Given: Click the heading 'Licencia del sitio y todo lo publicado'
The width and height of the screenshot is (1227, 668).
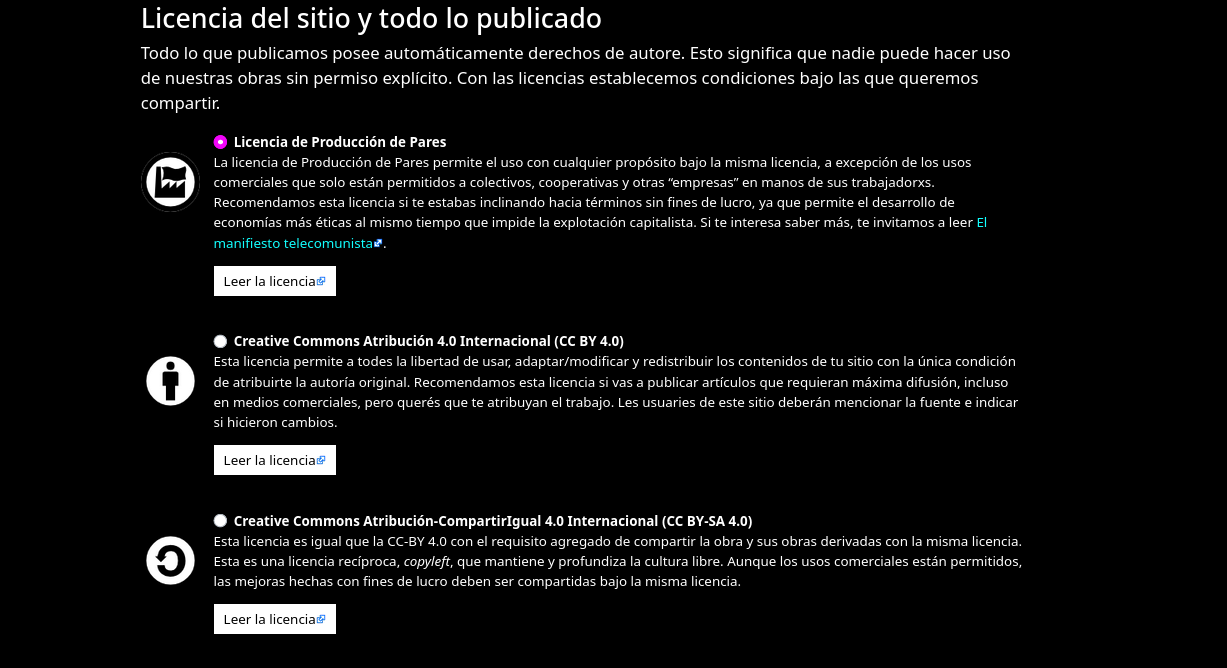Looking at the screenshot, I should click(371, 18).
